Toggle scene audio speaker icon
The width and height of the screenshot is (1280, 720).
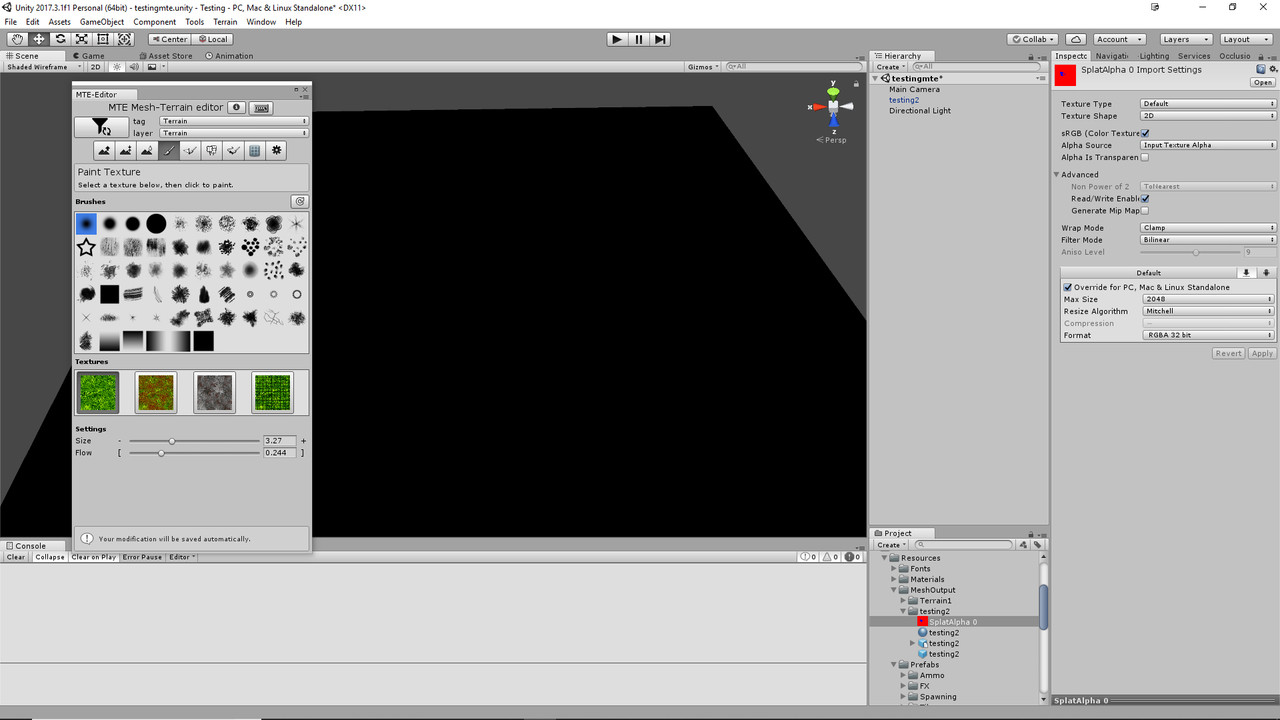pos(134,67)
